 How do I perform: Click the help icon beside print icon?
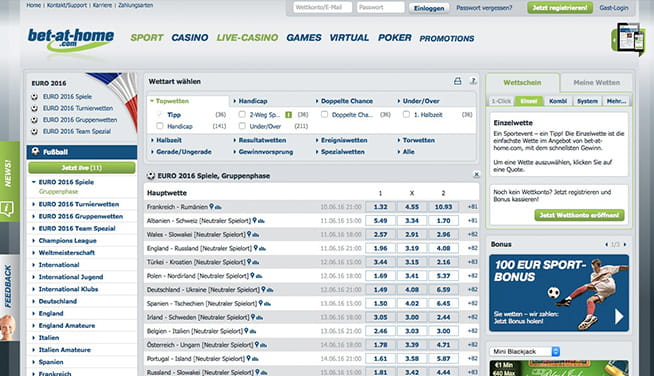coord(473,81)
